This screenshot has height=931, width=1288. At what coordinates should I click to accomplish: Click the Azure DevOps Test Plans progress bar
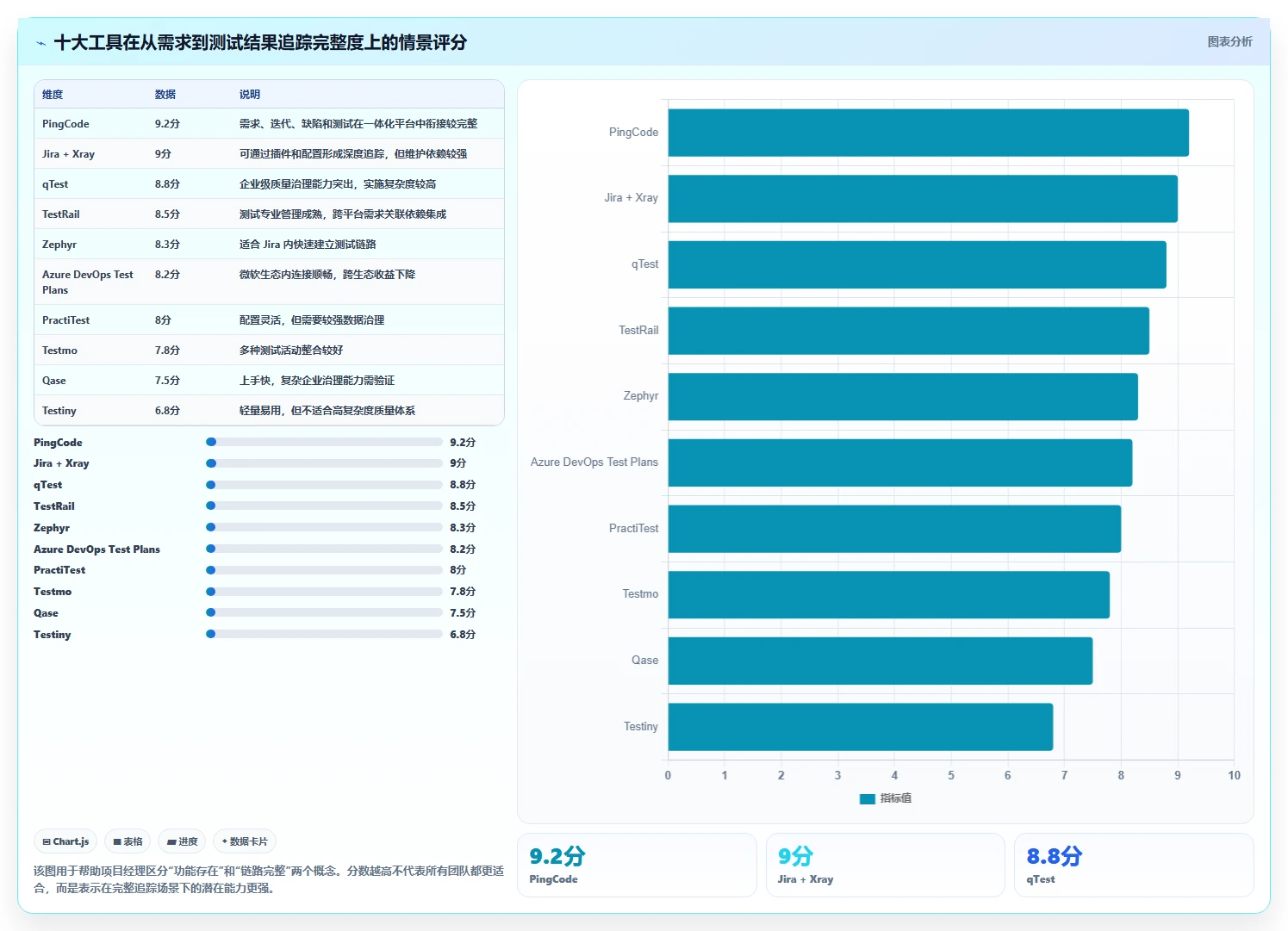(324, 549)
